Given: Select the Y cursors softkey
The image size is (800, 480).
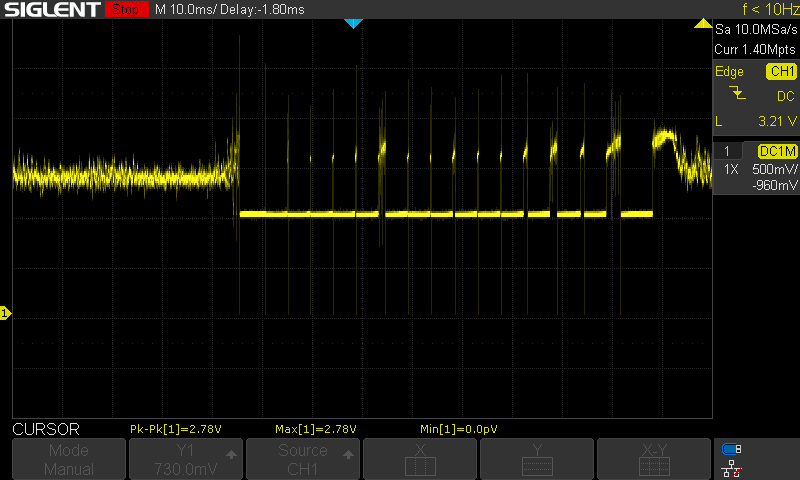Looking at the screenshot, I should (537, 459).
